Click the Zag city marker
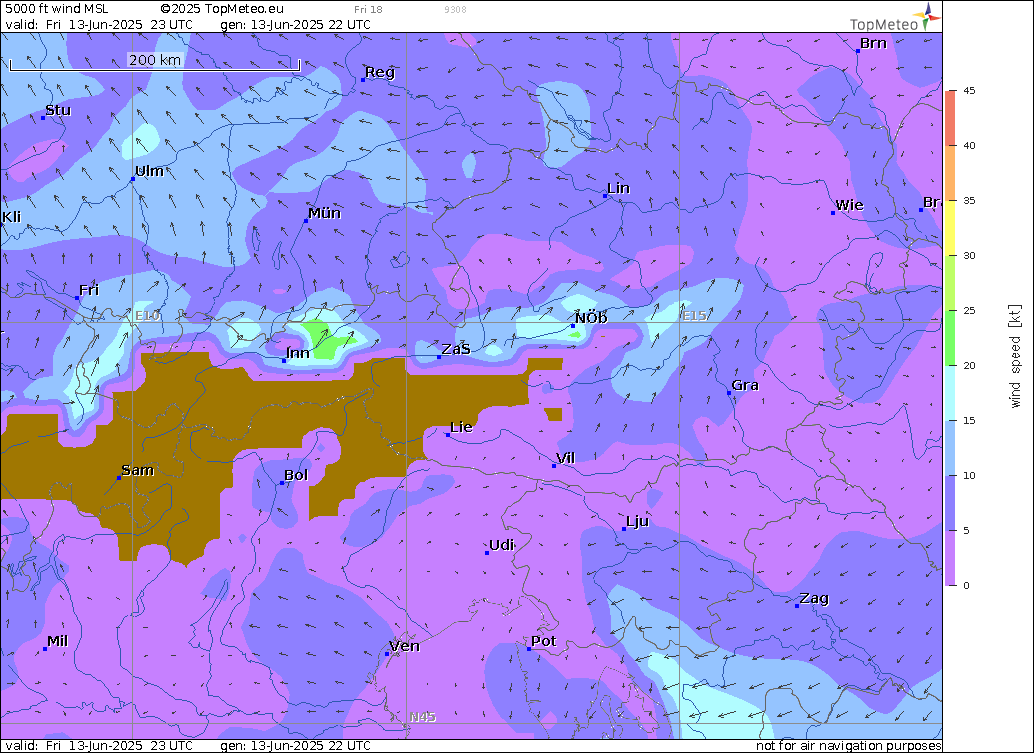1034x753 pixels. click(x=797, y=605)
